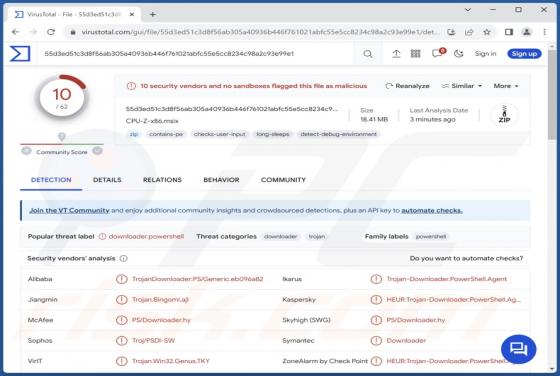Click the Join the VT Community link

(x=69, y=210)
